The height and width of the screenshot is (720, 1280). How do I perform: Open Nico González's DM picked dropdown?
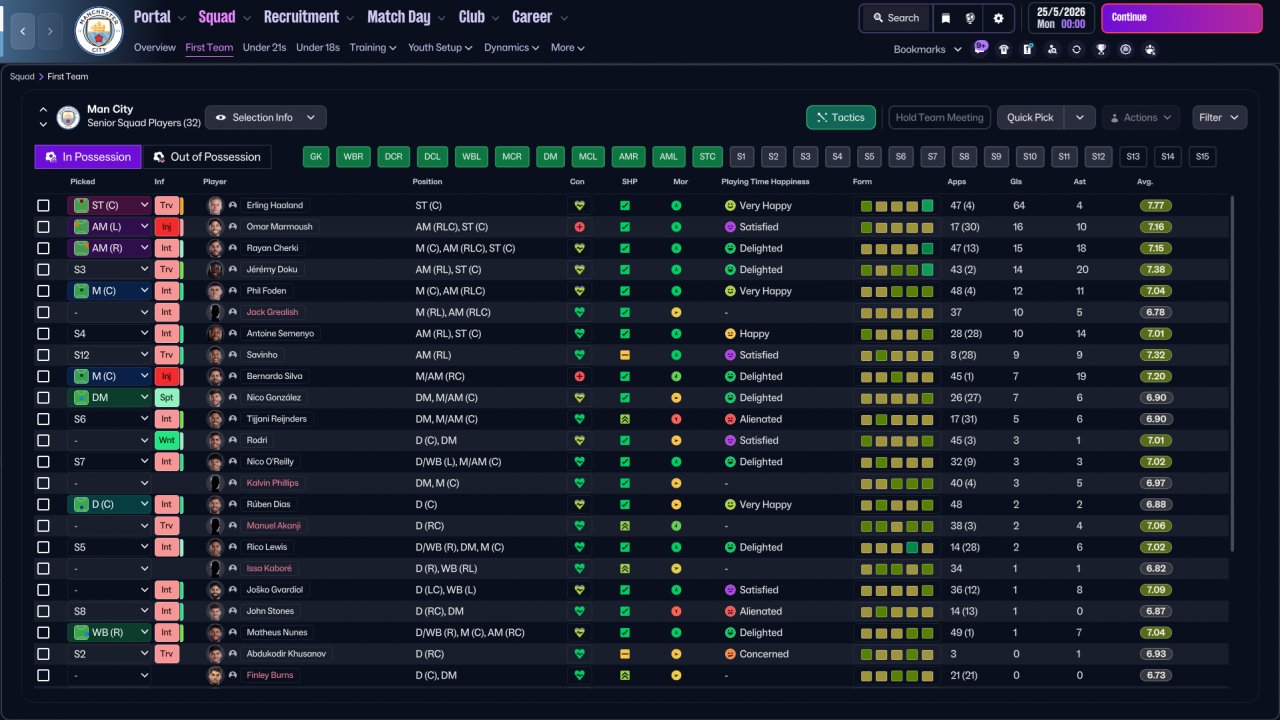pyautogui.click(x=109, y=398)
